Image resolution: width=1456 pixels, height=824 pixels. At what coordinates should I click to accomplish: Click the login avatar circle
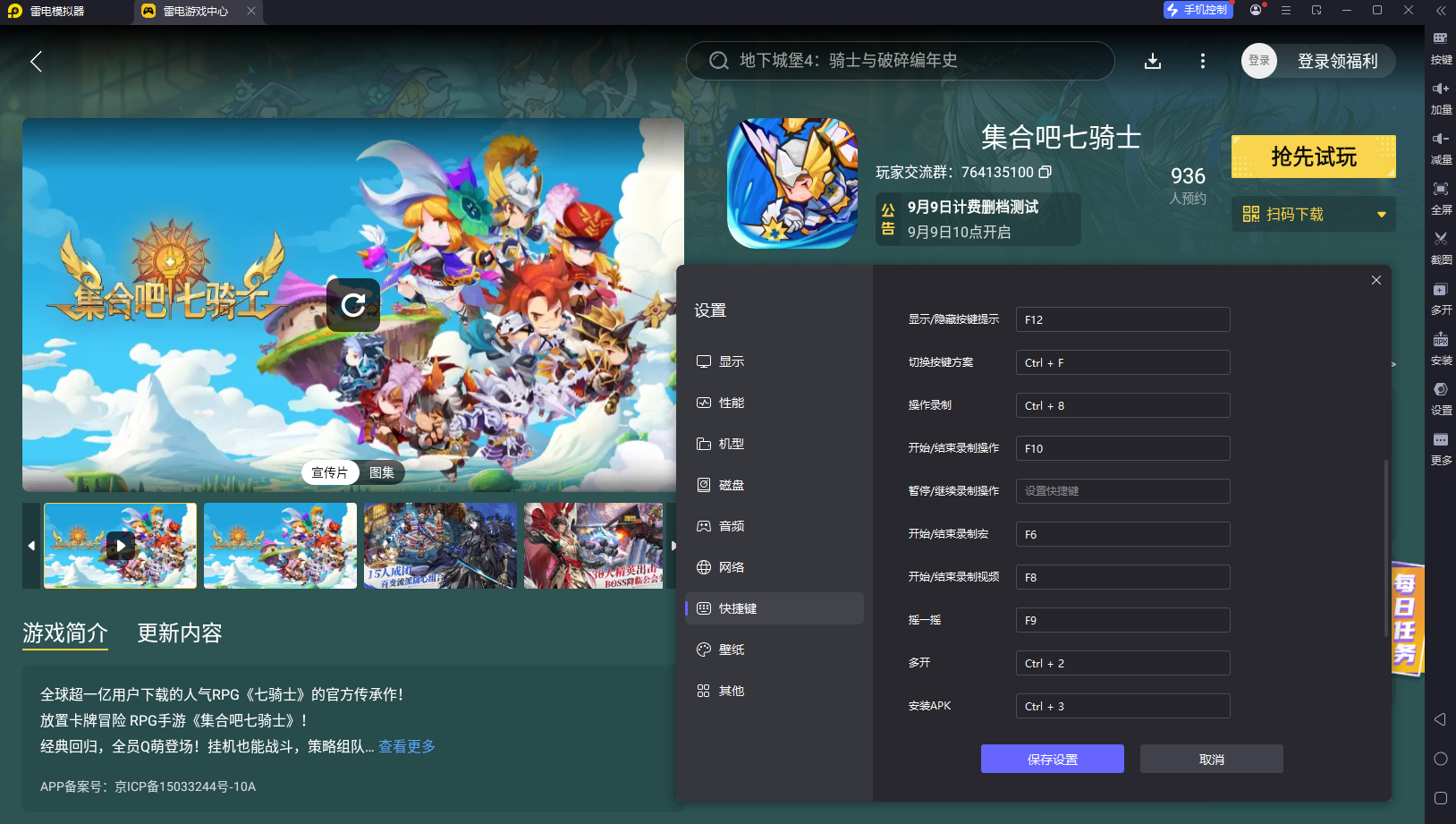click(x=1259, y=61)
